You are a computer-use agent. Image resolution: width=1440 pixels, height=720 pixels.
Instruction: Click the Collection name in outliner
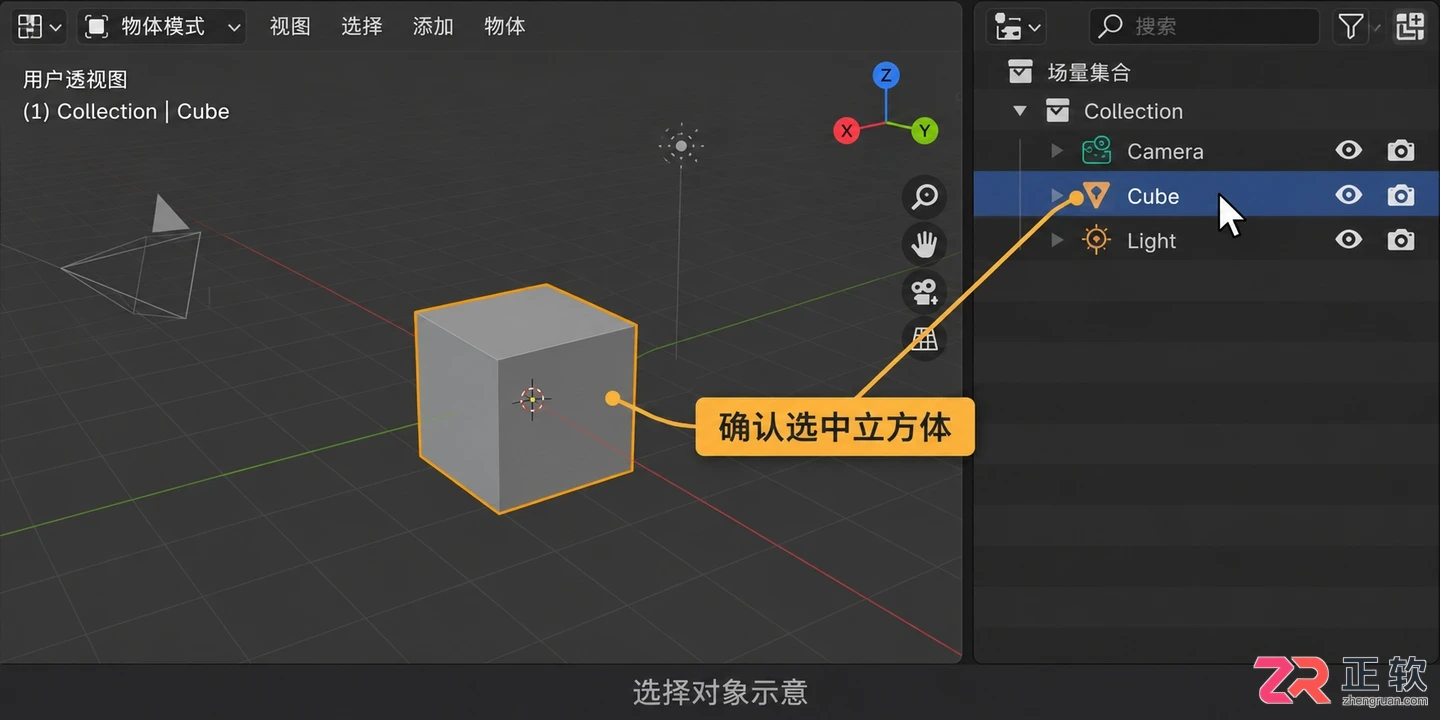[1133, 111]
